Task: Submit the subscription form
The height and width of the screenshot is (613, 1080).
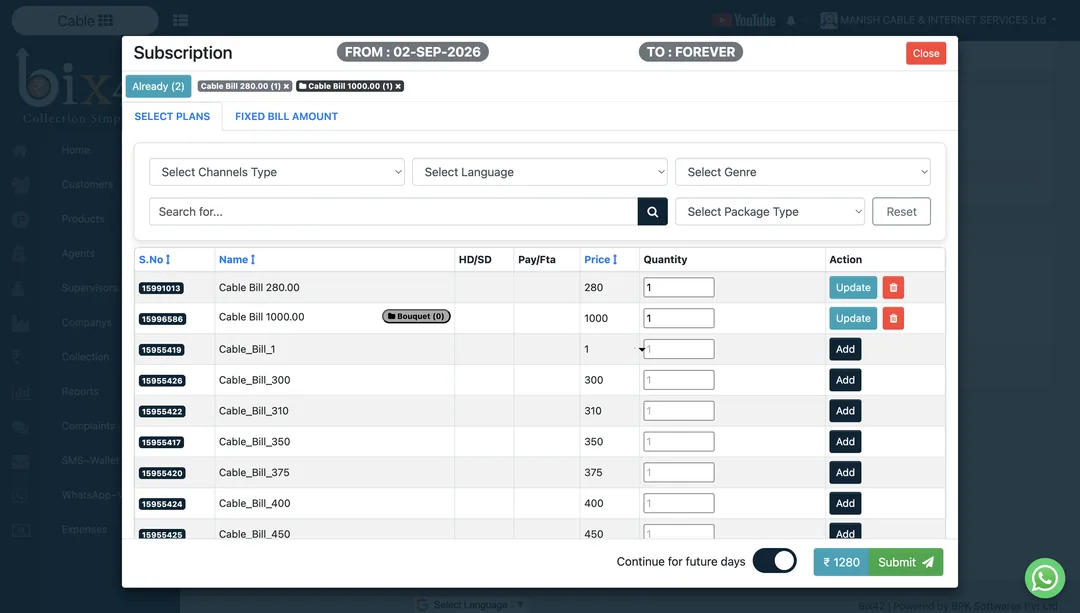Action: click(905, 562)
